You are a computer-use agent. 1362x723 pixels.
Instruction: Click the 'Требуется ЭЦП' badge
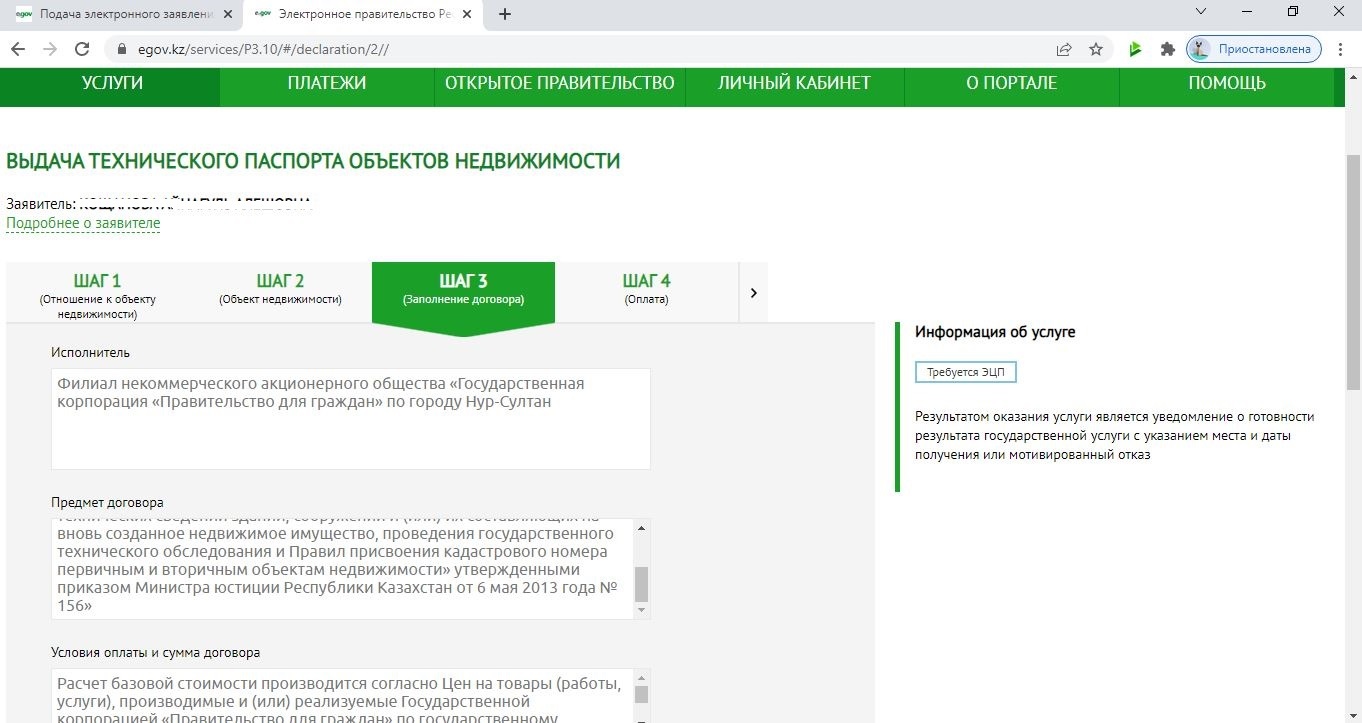(966, 372)
